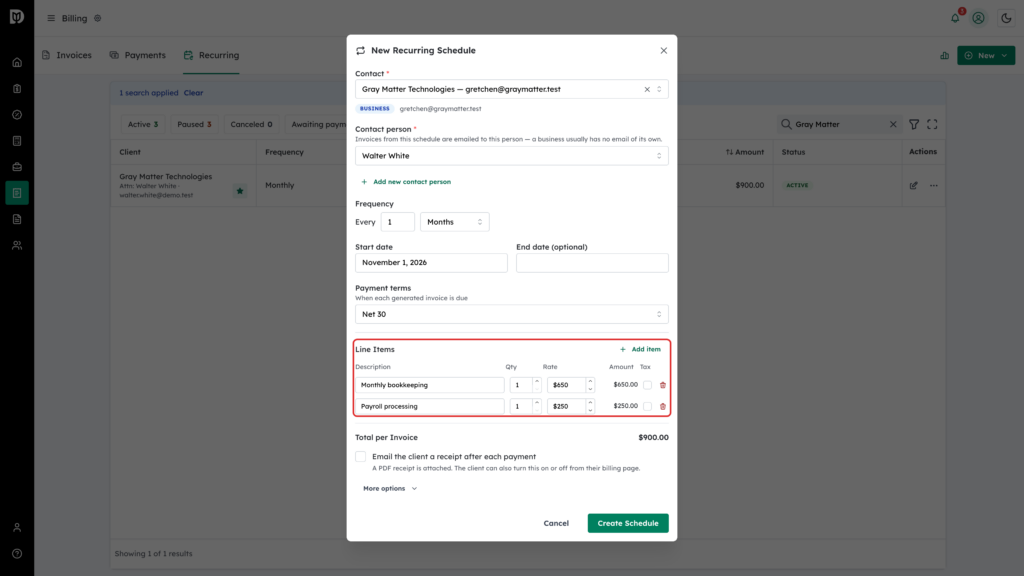
Task: Switch to the Payments tab
Action: [x=138, y=56]
